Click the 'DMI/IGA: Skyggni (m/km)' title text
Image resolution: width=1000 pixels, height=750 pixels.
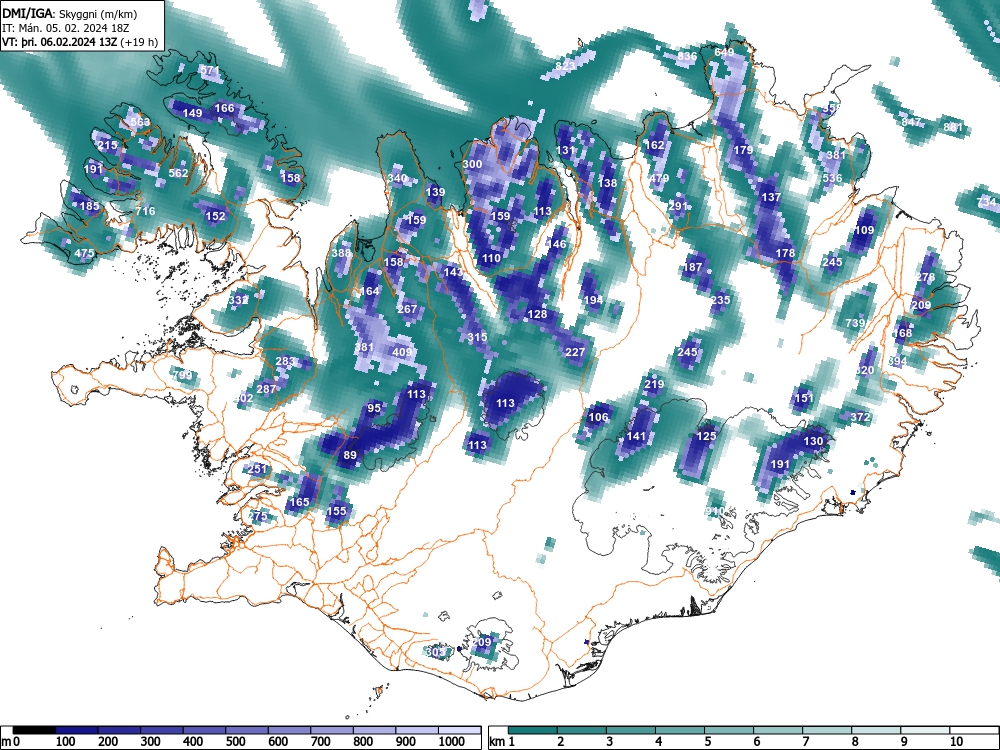pyautogui.click(x=70, y=13)
